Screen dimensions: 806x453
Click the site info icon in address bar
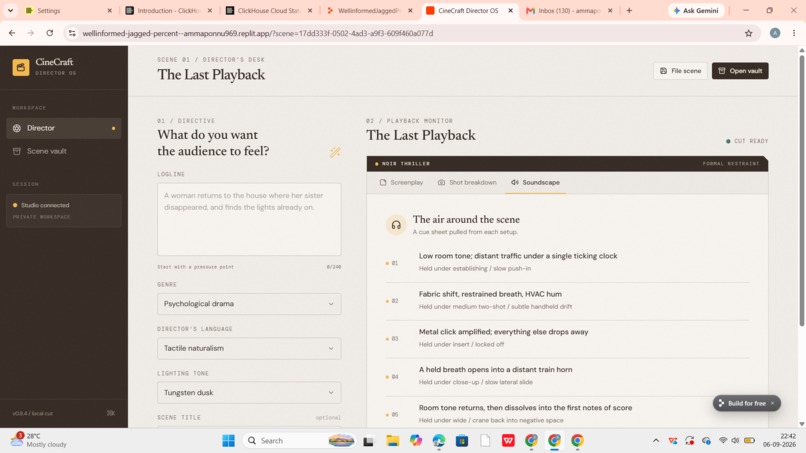pos(72,33)
